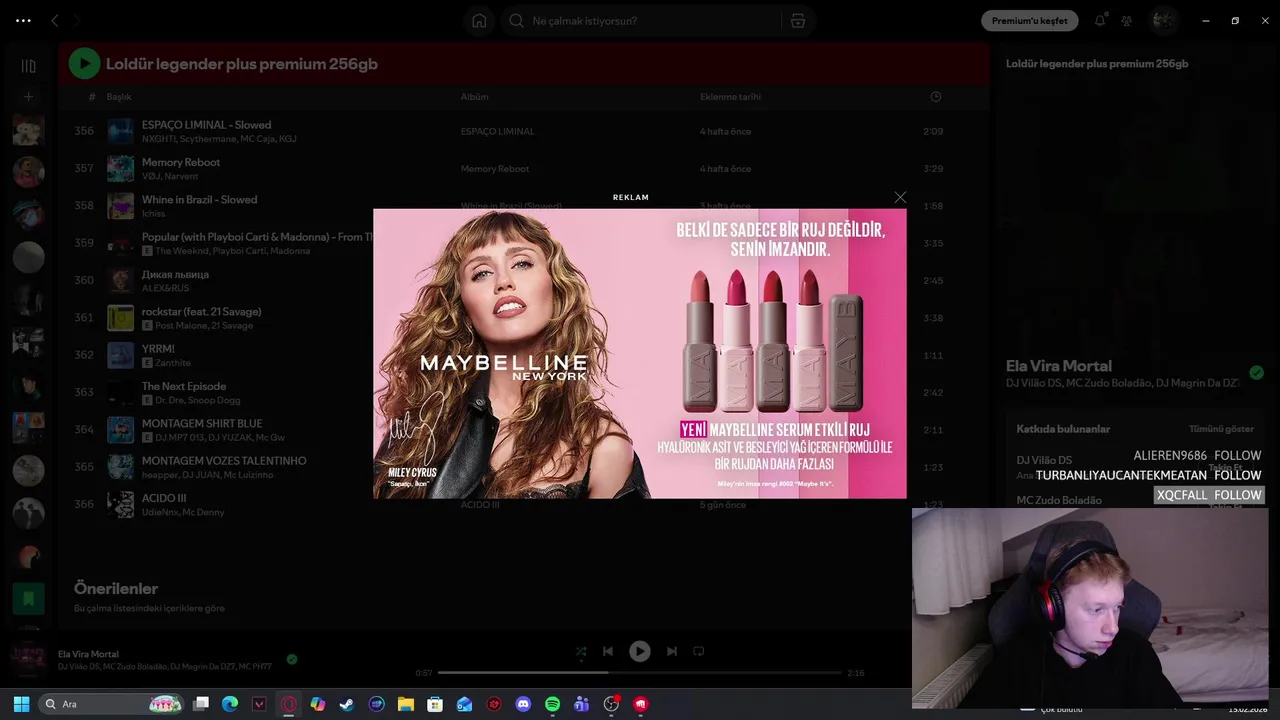
Task: Open 'Ela Vira Mortal' in now playing bar
Action: [88, 654]
